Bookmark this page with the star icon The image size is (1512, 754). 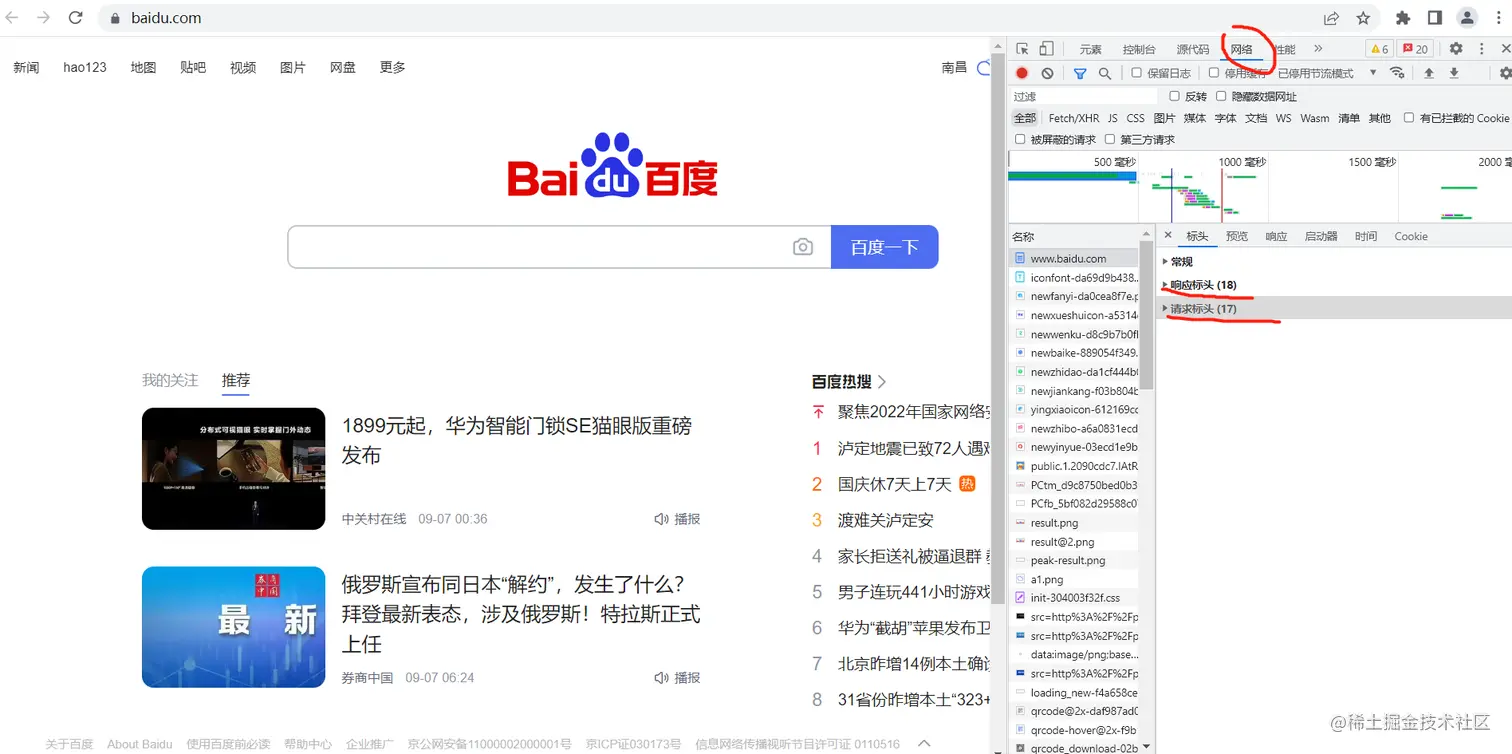(x=1363, y=18)
